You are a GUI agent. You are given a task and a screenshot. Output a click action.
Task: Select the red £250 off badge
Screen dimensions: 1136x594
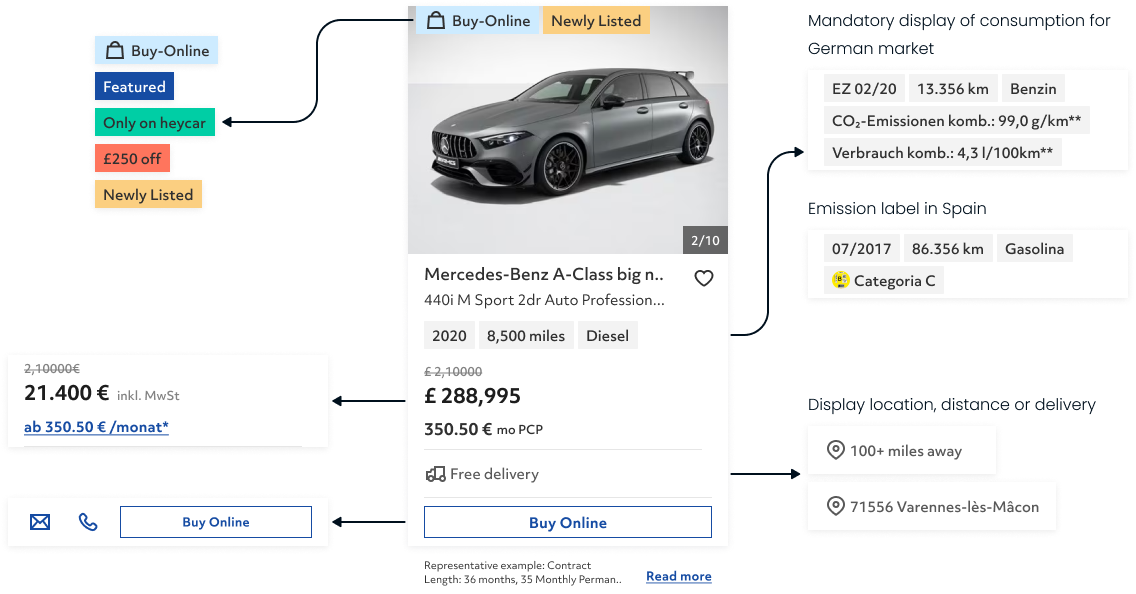pos(131,159)
